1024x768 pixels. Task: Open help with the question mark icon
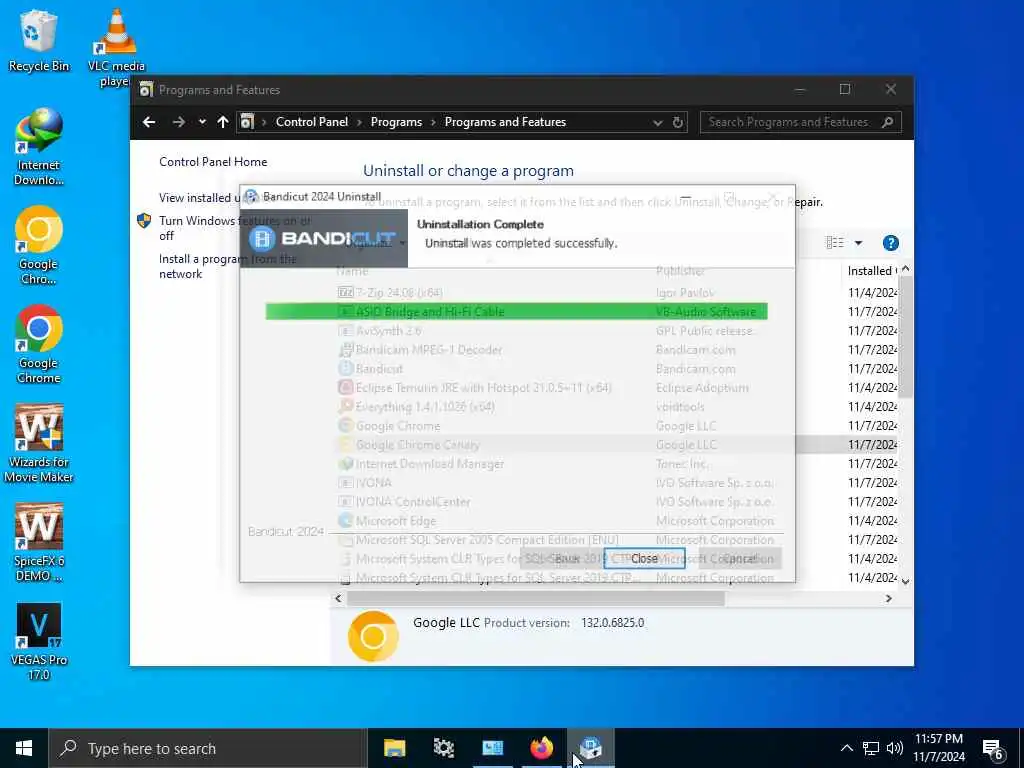[x=890, y=243]
